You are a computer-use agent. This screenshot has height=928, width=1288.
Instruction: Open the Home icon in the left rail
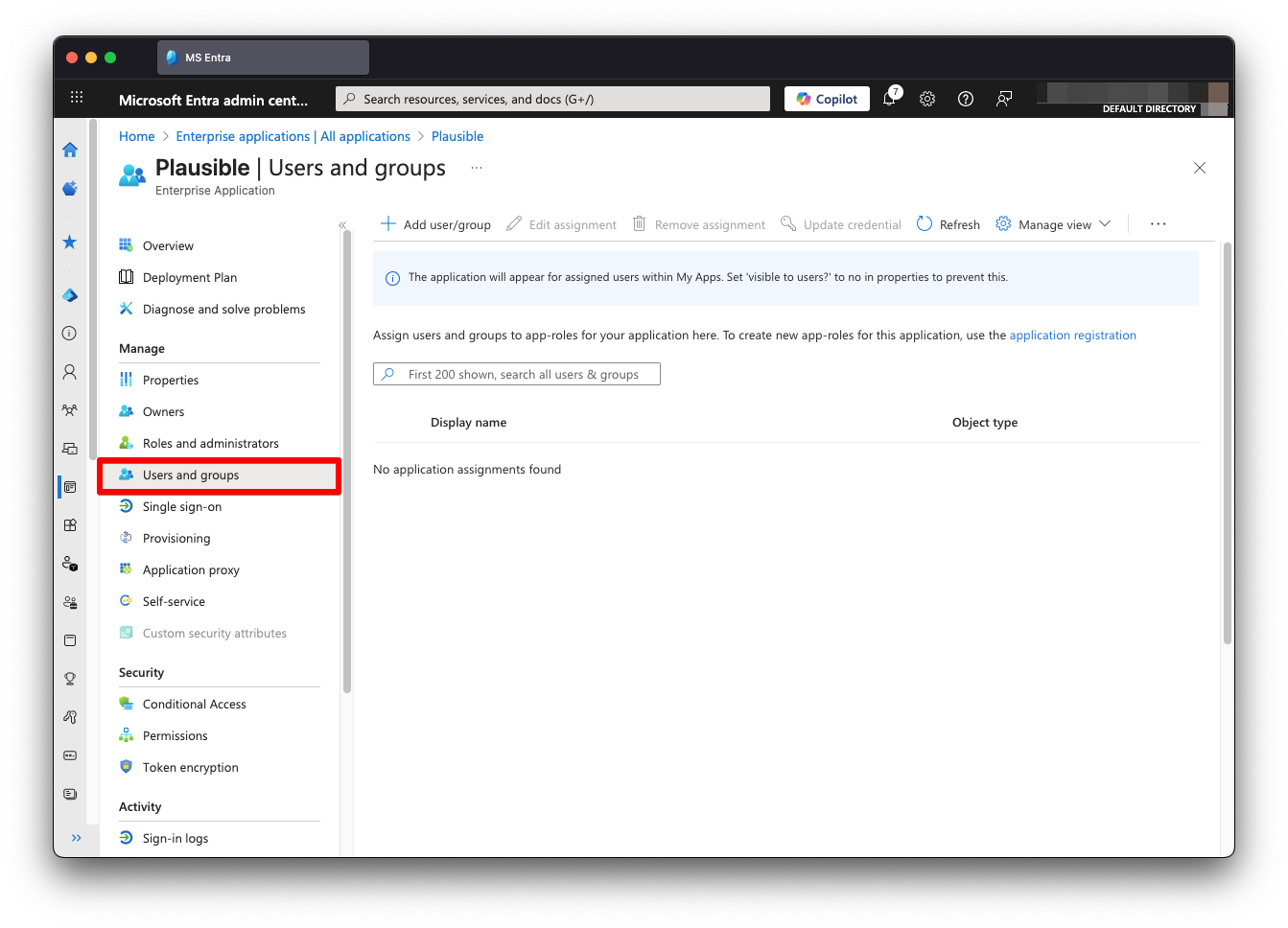coord(69,150)
